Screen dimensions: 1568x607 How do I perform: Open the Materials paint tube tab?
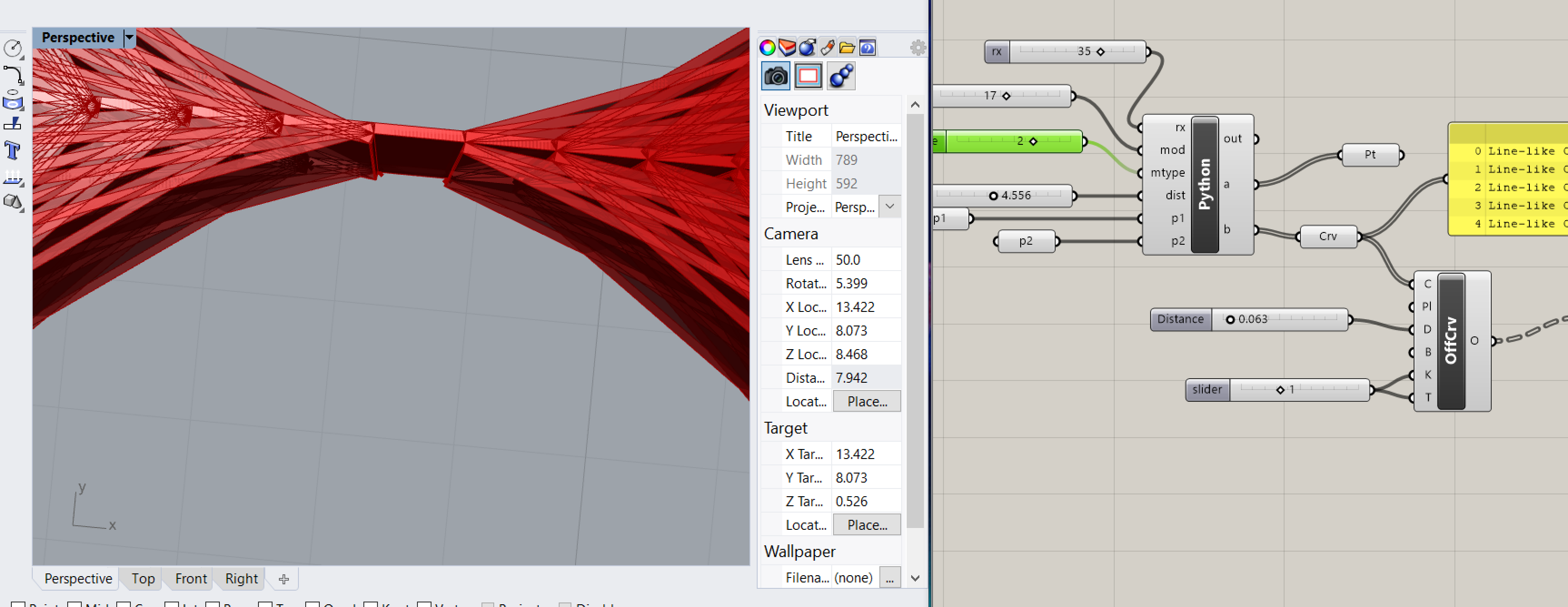(827, 47)
